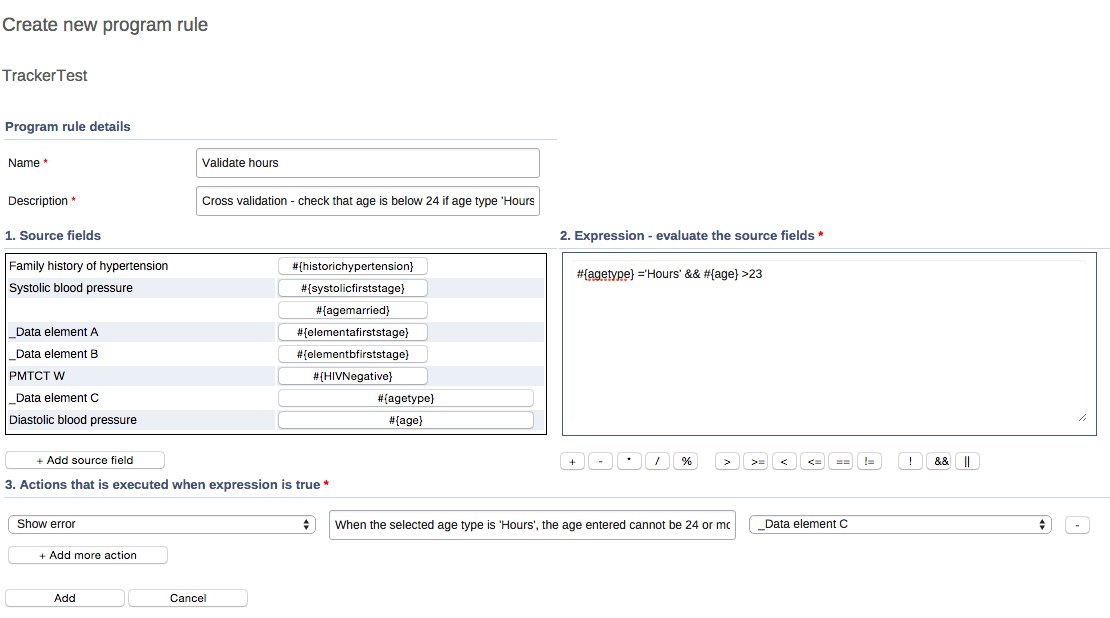The image size is (1110, 618).
Task: Click the plus (+) operator button
Action: [x=573, y=461]
